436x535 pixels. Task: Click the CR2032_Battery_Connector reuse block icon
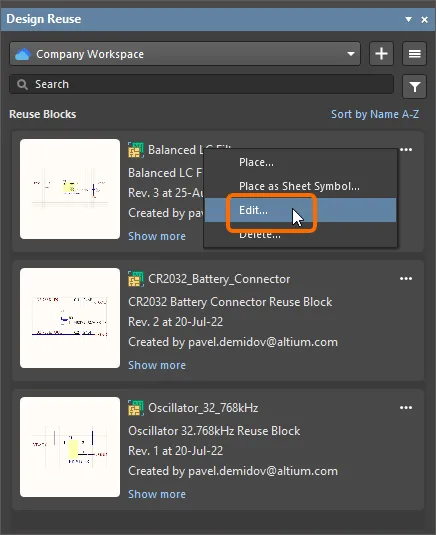click(x=136, y=279)
